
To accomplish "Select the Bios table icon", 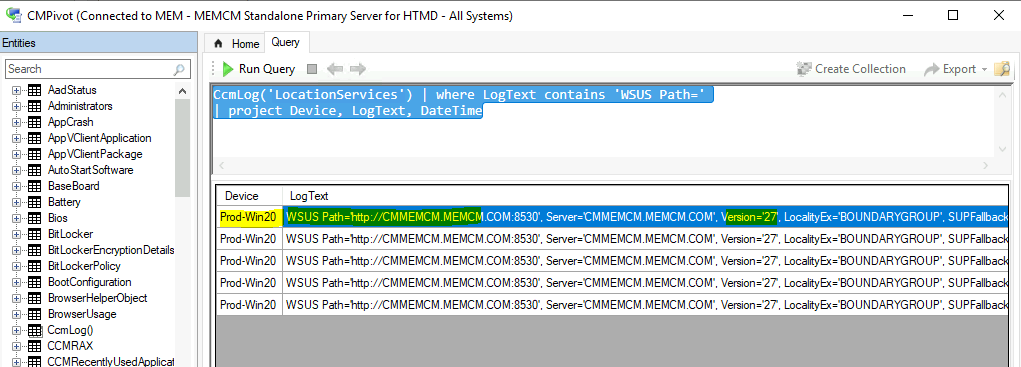I will [34, 218].
